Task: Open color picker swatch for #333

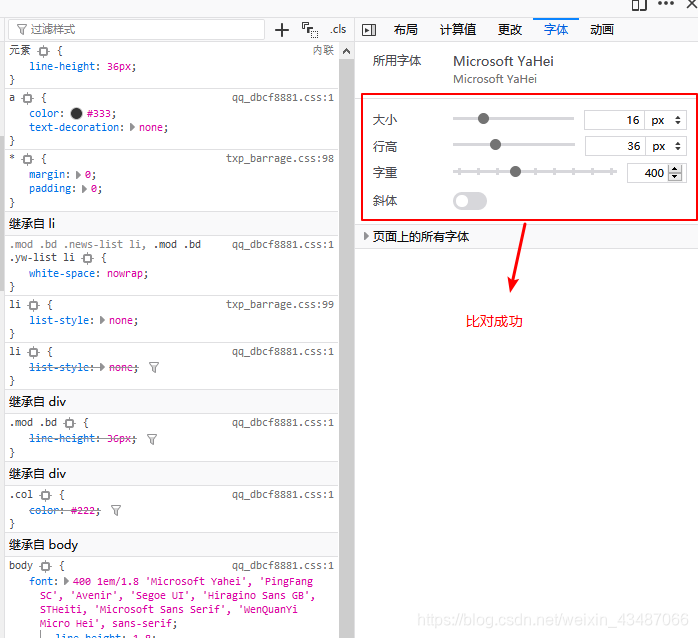Action: (x=77, y=114)
